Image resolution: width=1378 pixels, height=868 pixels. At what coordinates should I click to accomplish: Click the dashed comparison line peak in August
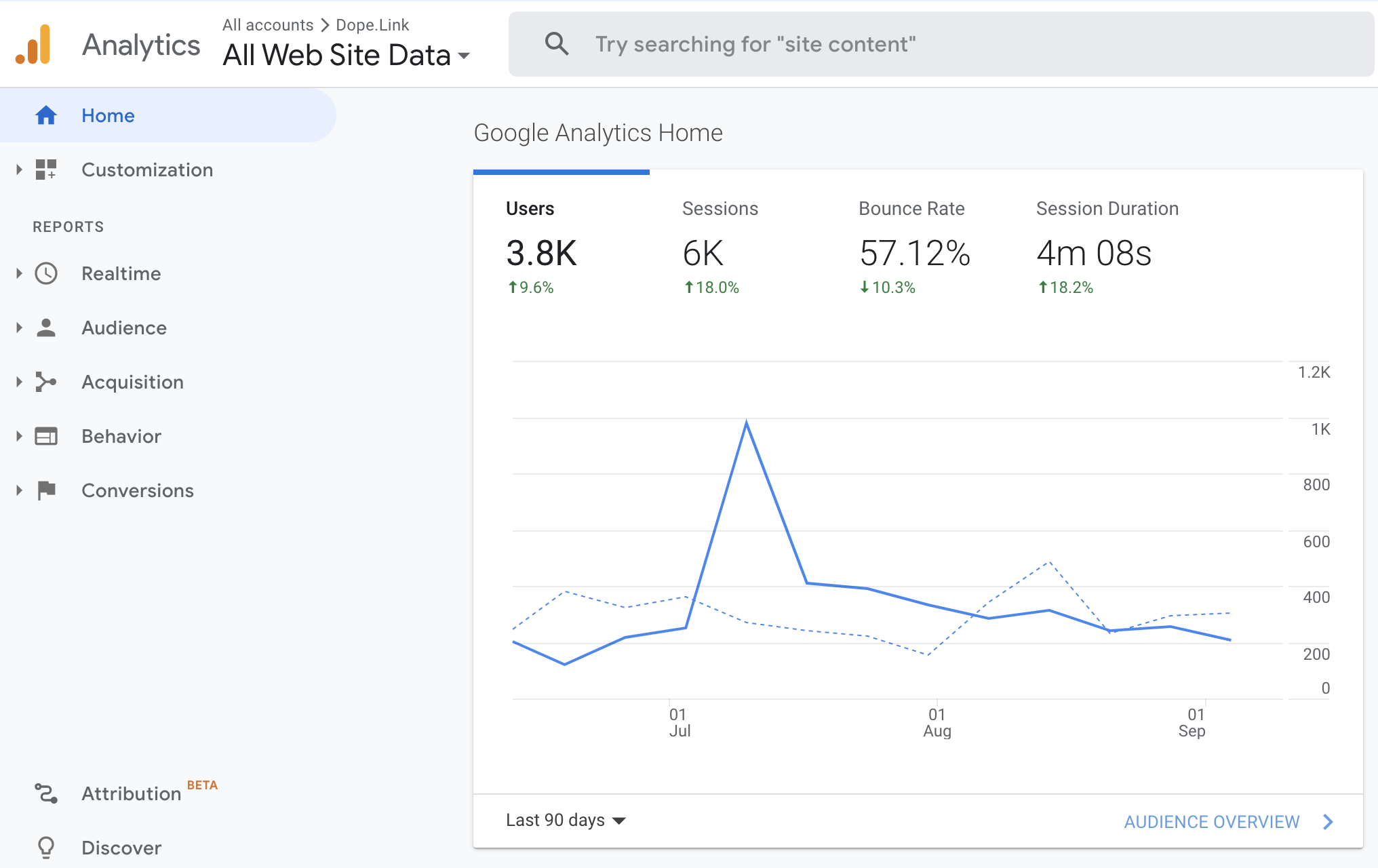click(x=1050, y=562)
